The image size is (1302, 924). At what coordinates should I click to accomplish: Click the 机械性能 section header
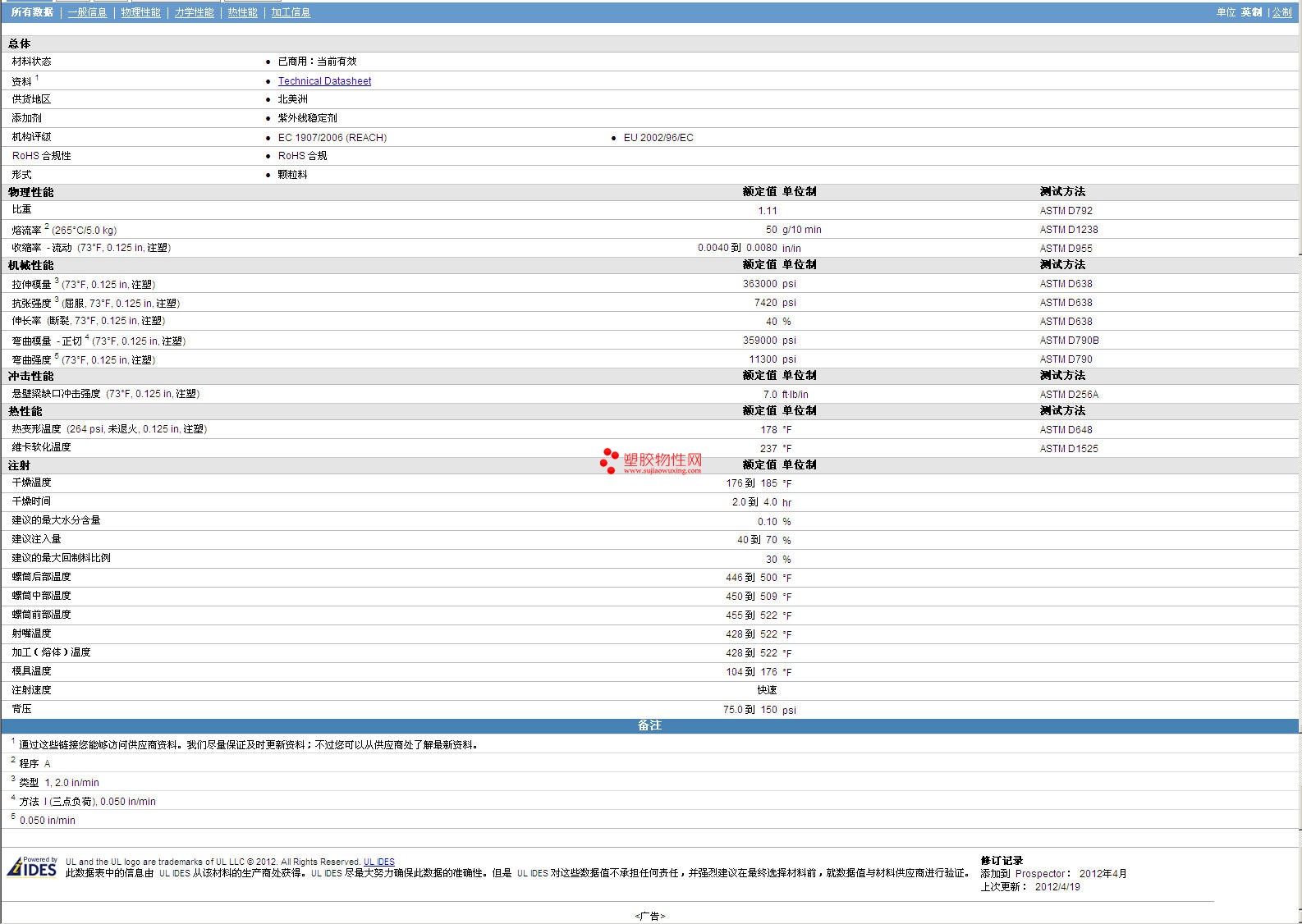coord(31,265)
